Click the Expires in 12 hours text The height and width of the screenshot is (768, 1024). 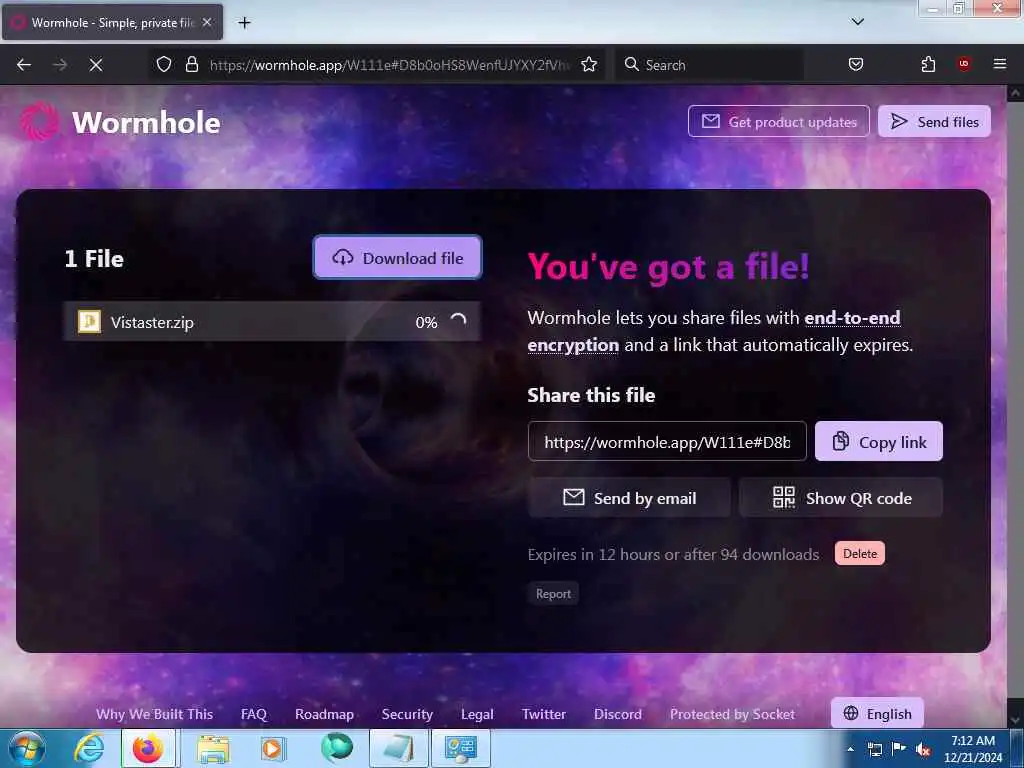673,554
